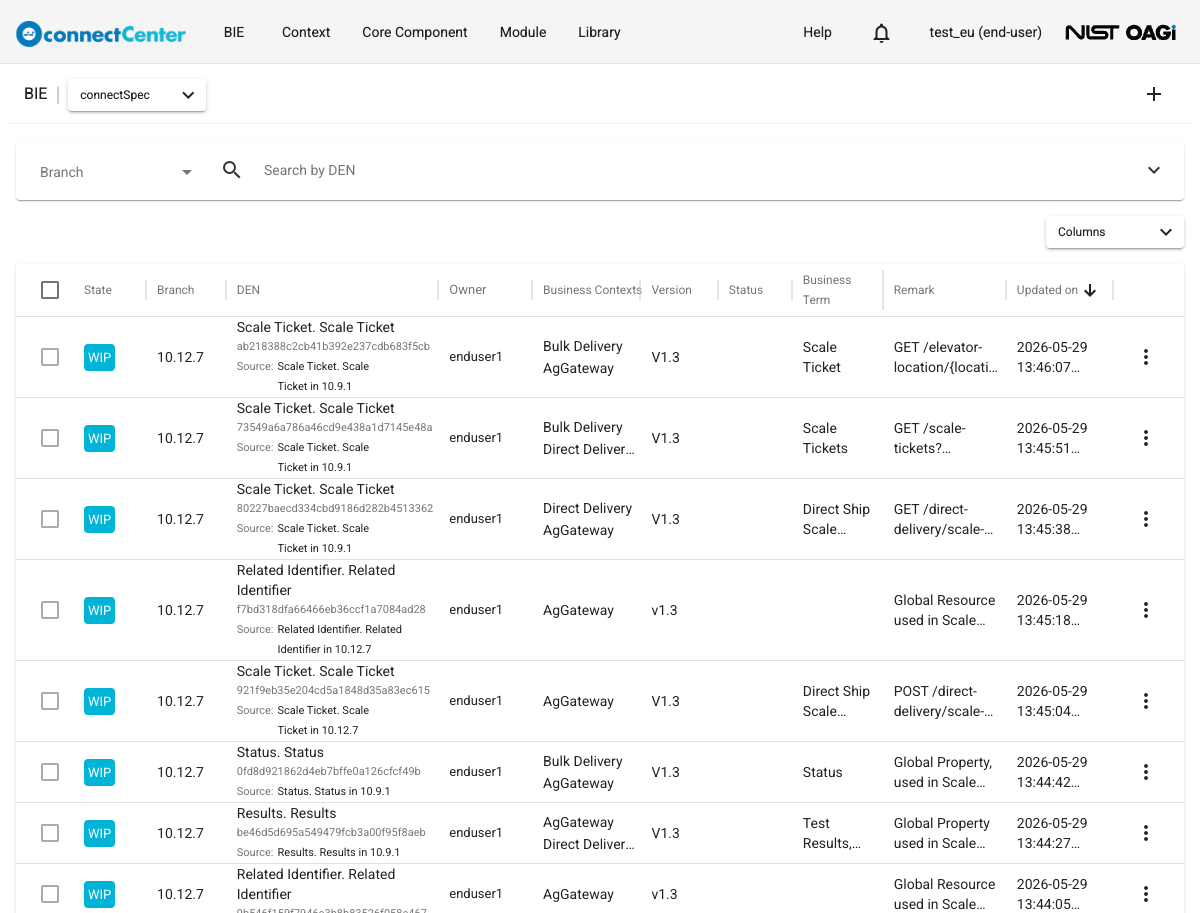Image resolution: width=1200 pixels, height=913 pixels.
Task: Click the NIST OAGi logo
Action: (x=1120, y=33)
